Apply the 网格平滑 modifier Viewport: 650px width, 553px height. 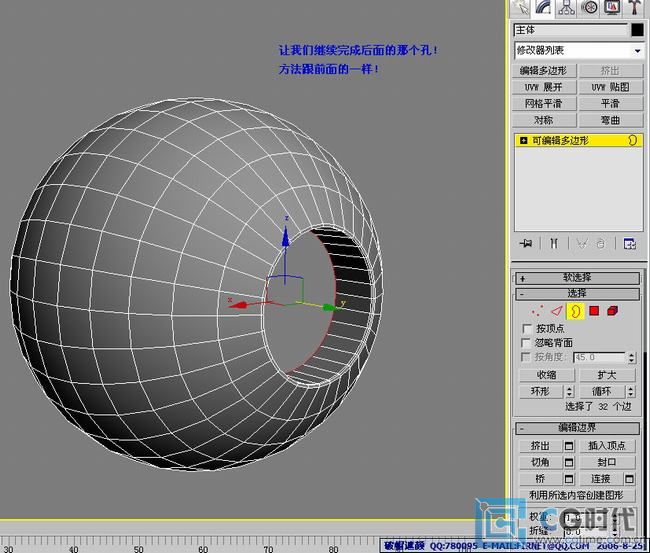click(544, 103)
